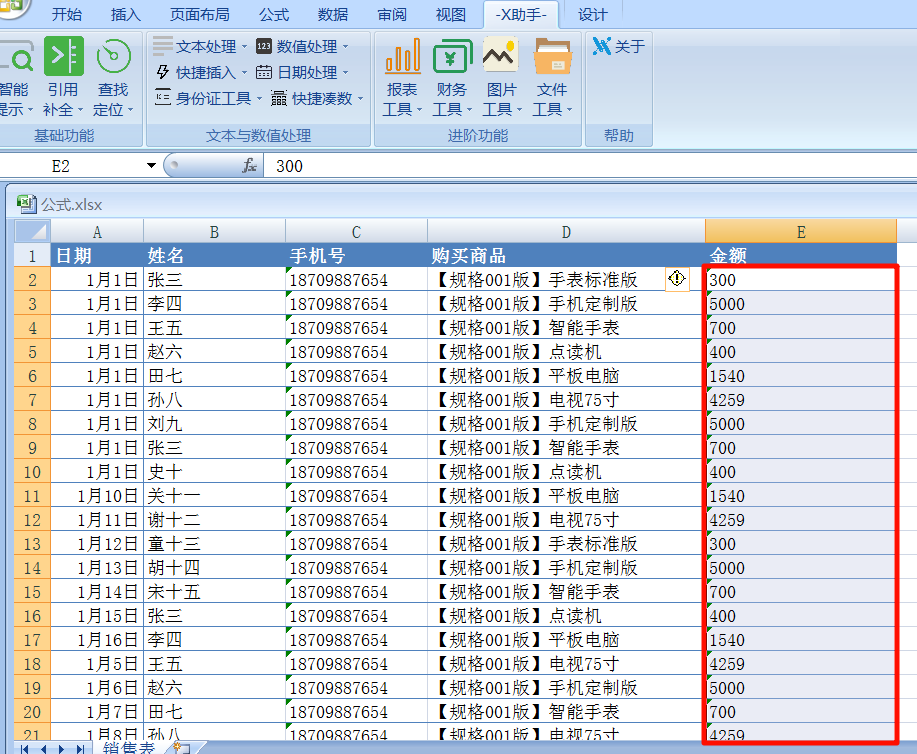The image size is (917, 754).
Task: Click the fx insert function icon
Action: pyautogui.click(x=249, y=166)
